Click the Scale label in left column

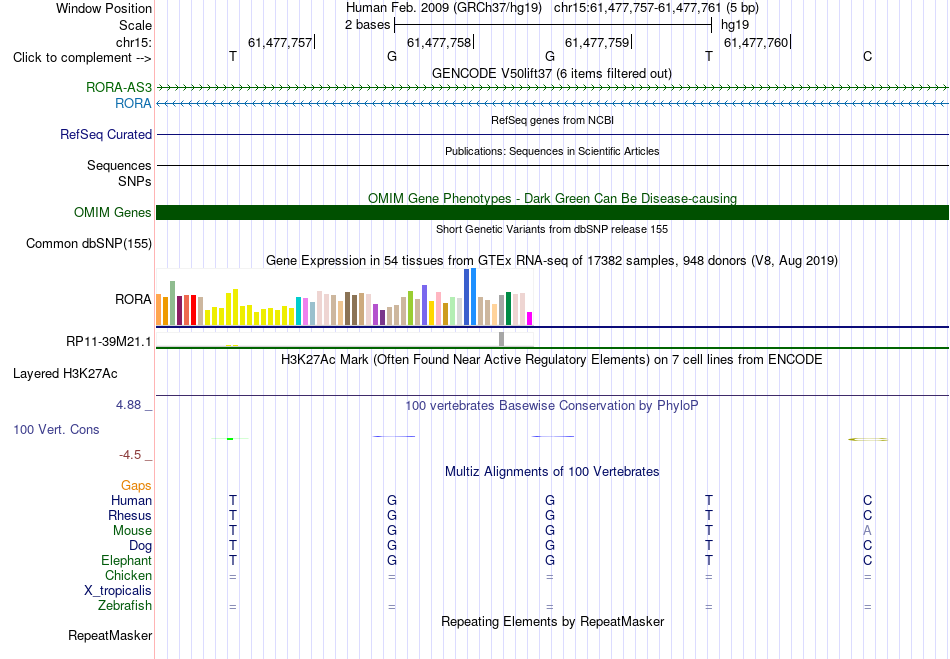click(136, 25)
